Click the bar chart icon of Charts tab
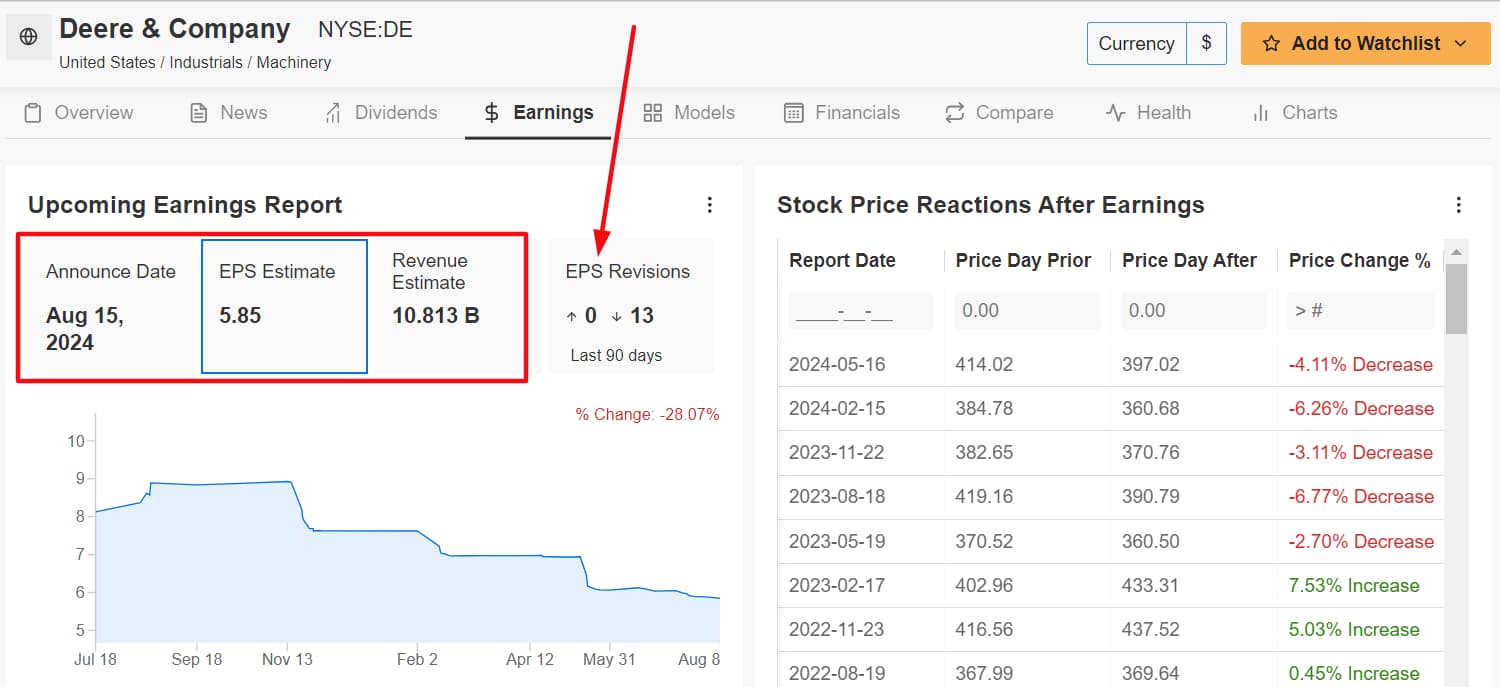 1260,113
